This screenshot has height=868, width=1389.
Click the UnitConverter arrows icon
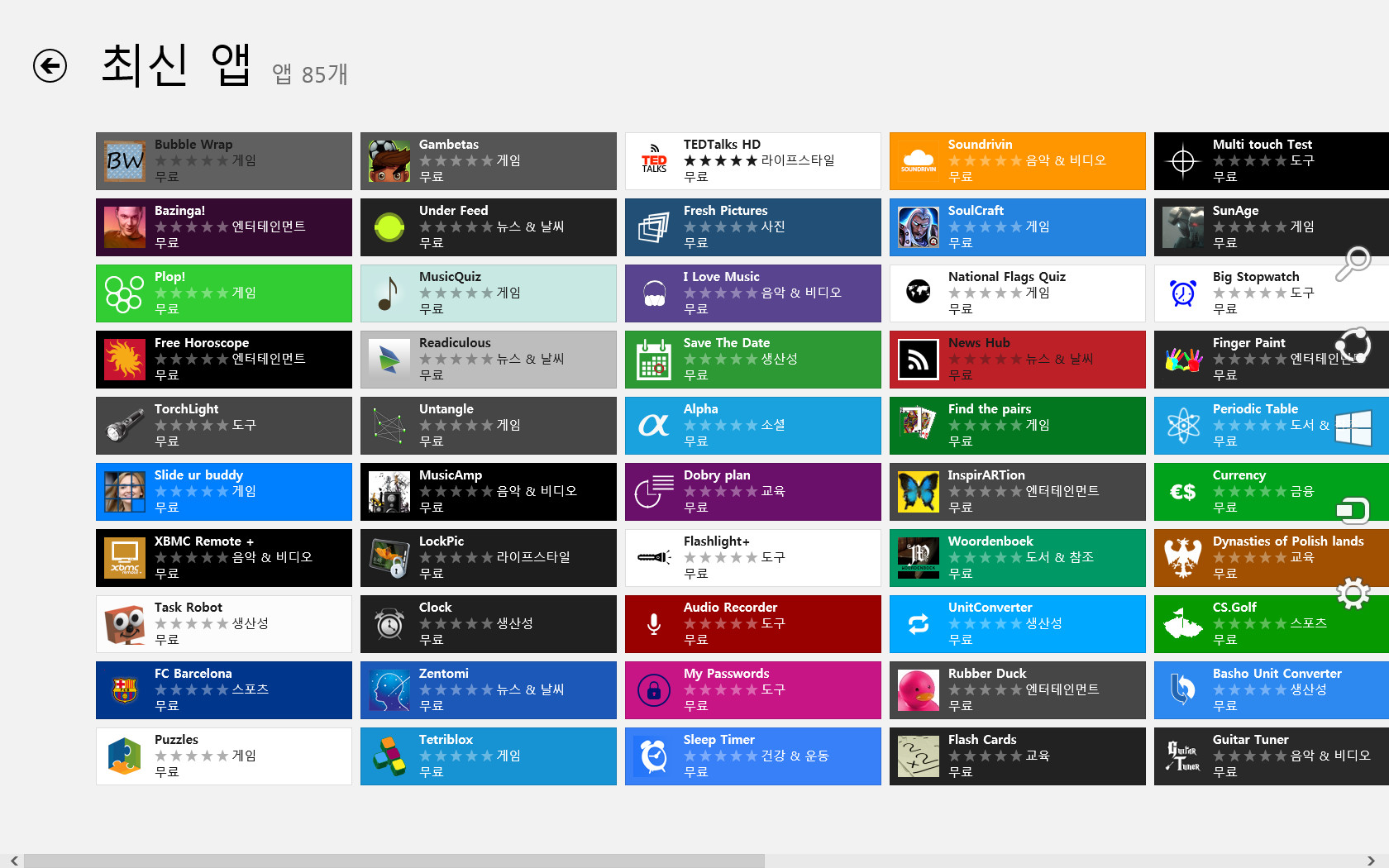click(919, 624)
